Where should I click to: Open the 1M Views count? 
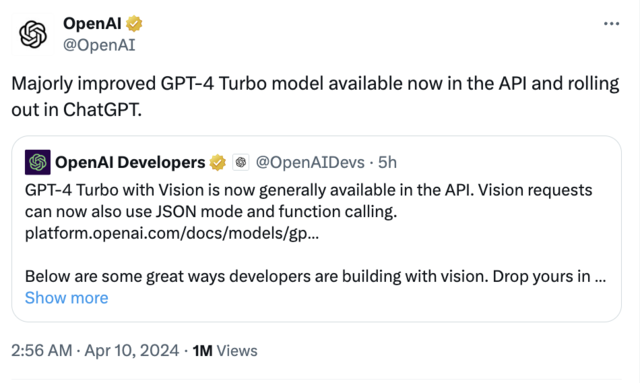(x=225, y=351)
